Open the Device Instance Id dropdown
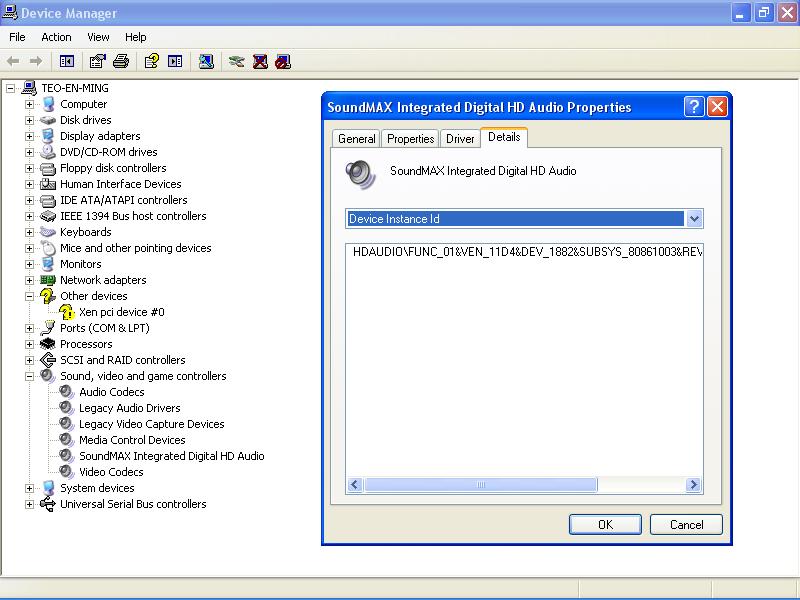 pos(694,219)
